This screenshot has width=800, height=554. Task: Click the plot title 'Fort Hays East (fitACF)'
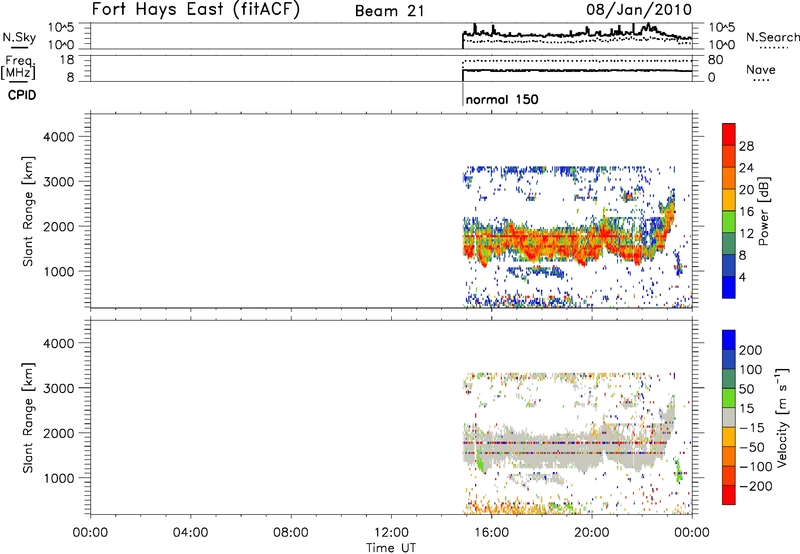195,9
